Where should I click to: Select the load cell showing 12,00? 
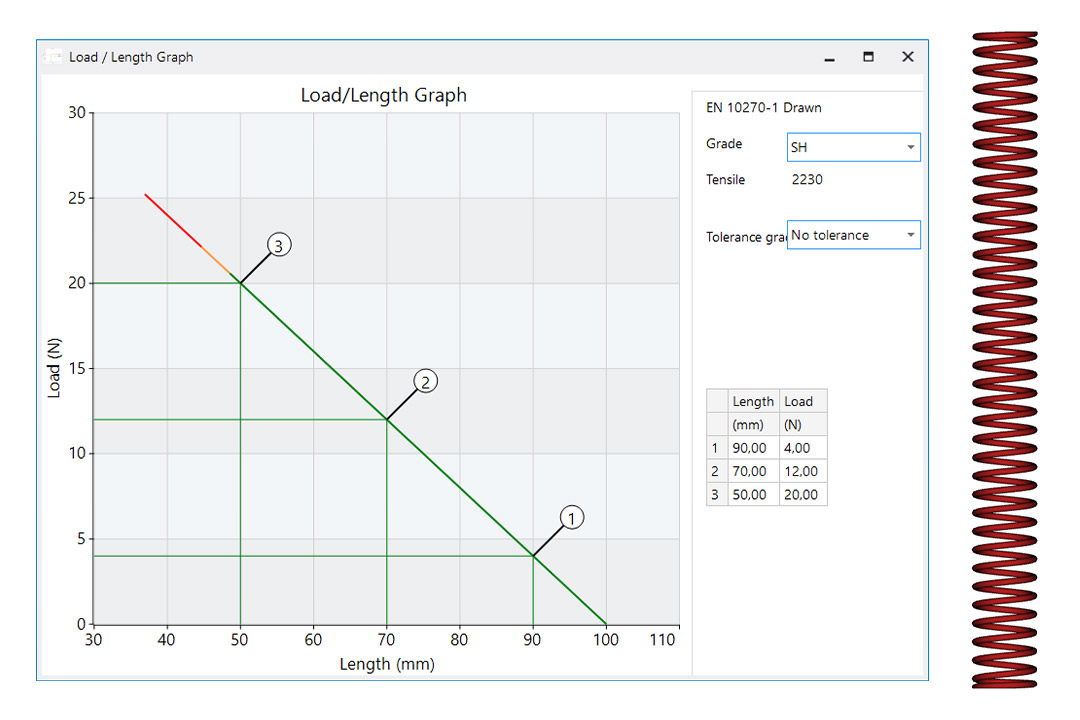tap(801, 471)
